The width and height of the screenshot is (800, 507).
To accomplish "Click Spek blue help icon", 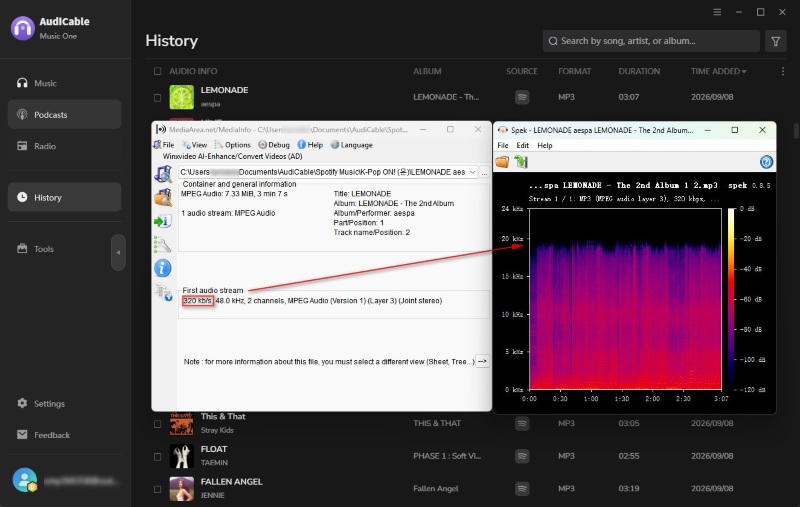I will pos(766,162).
